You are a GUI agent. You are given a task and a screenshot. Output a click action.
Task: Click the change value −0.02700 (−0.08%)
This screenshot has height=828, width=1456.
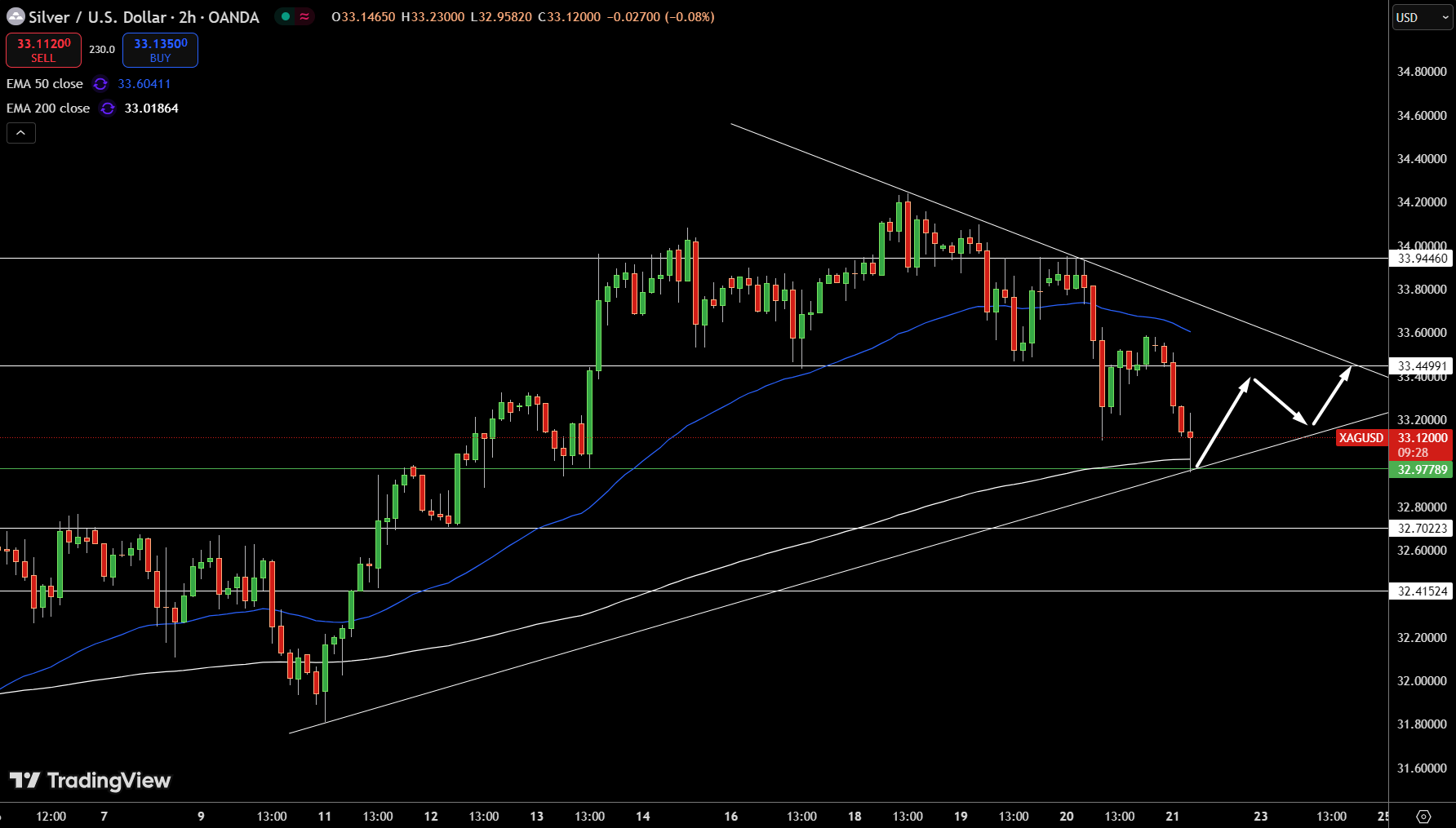[x=661, y=17]
